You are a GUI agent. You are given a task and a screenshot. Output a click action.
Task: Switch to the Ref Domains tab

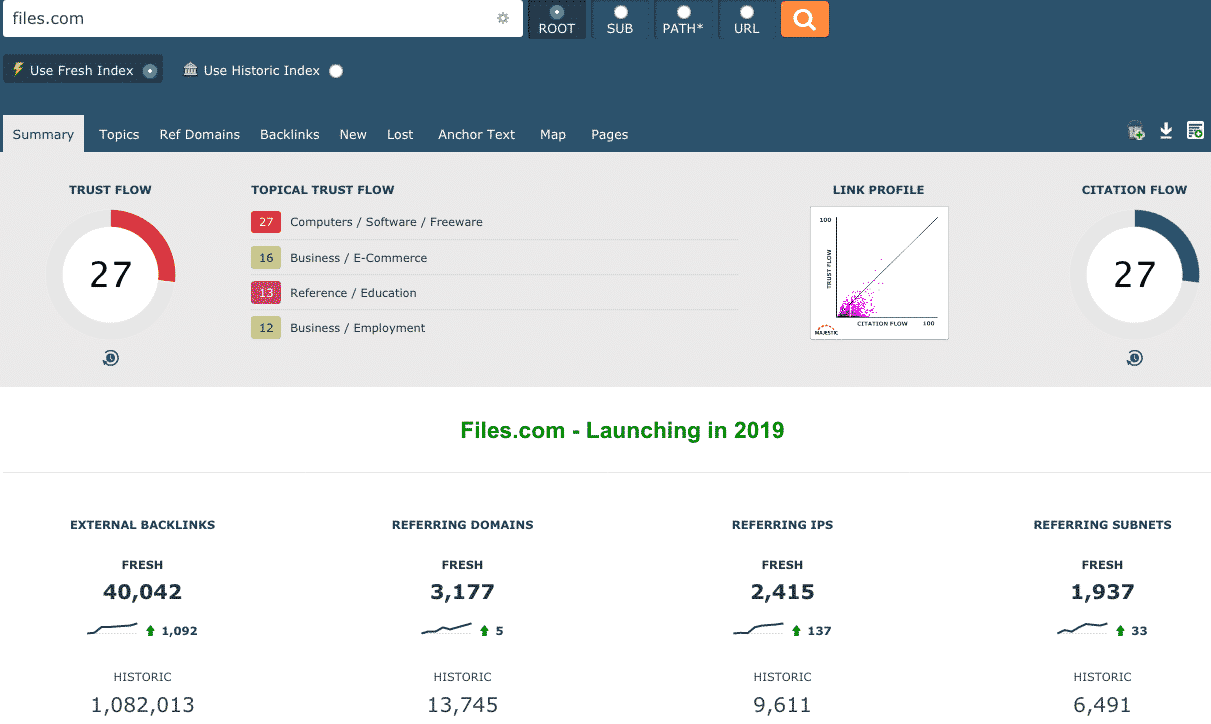tap(200, 135)
